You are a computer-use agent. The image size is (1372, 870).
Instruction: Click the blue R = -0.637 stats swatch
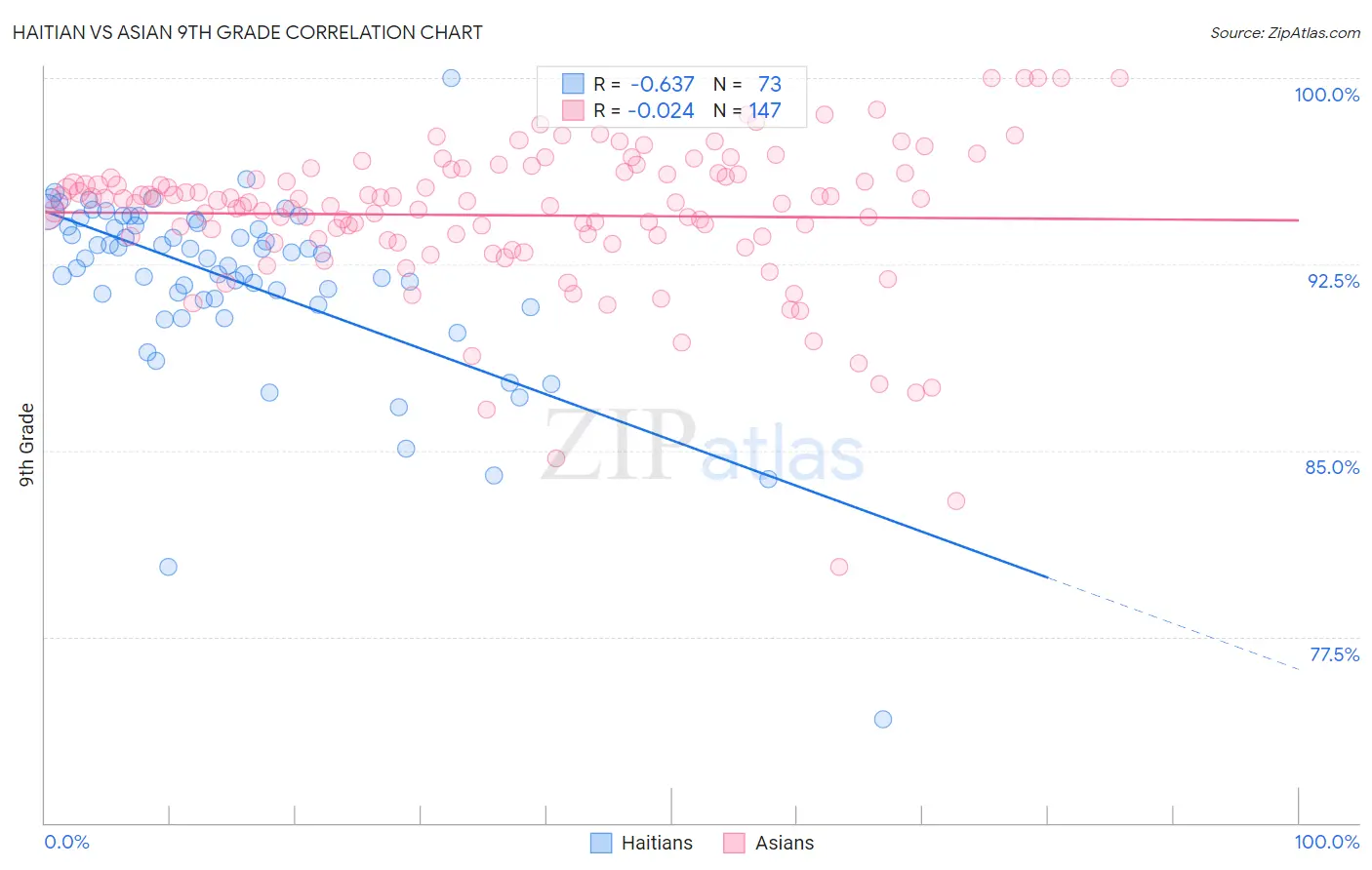pos(573,84)
